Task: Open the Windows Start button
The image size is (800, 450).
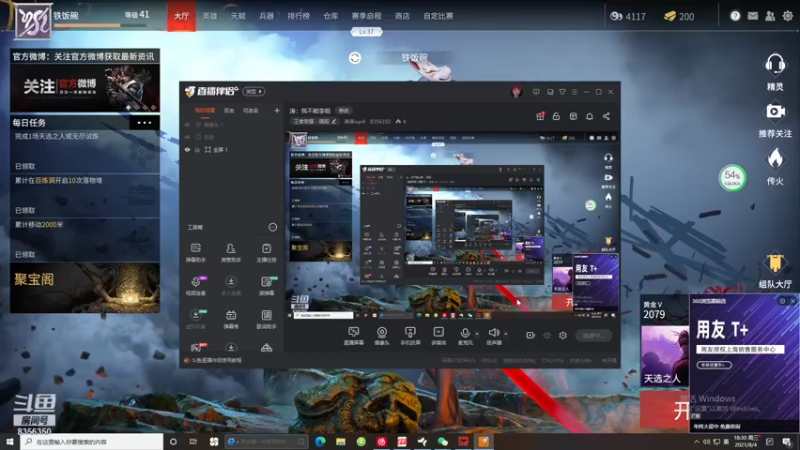Action: point(10,441)
